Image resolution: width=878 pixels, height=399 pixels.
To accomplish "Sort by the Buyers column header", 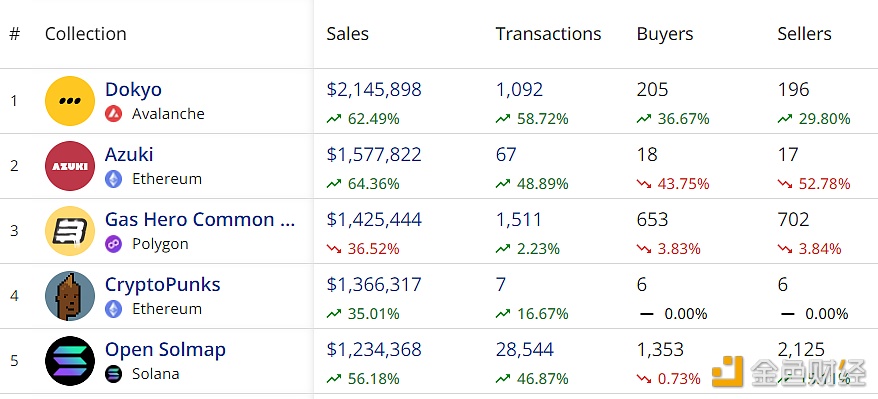I will [x=665, y=34].
